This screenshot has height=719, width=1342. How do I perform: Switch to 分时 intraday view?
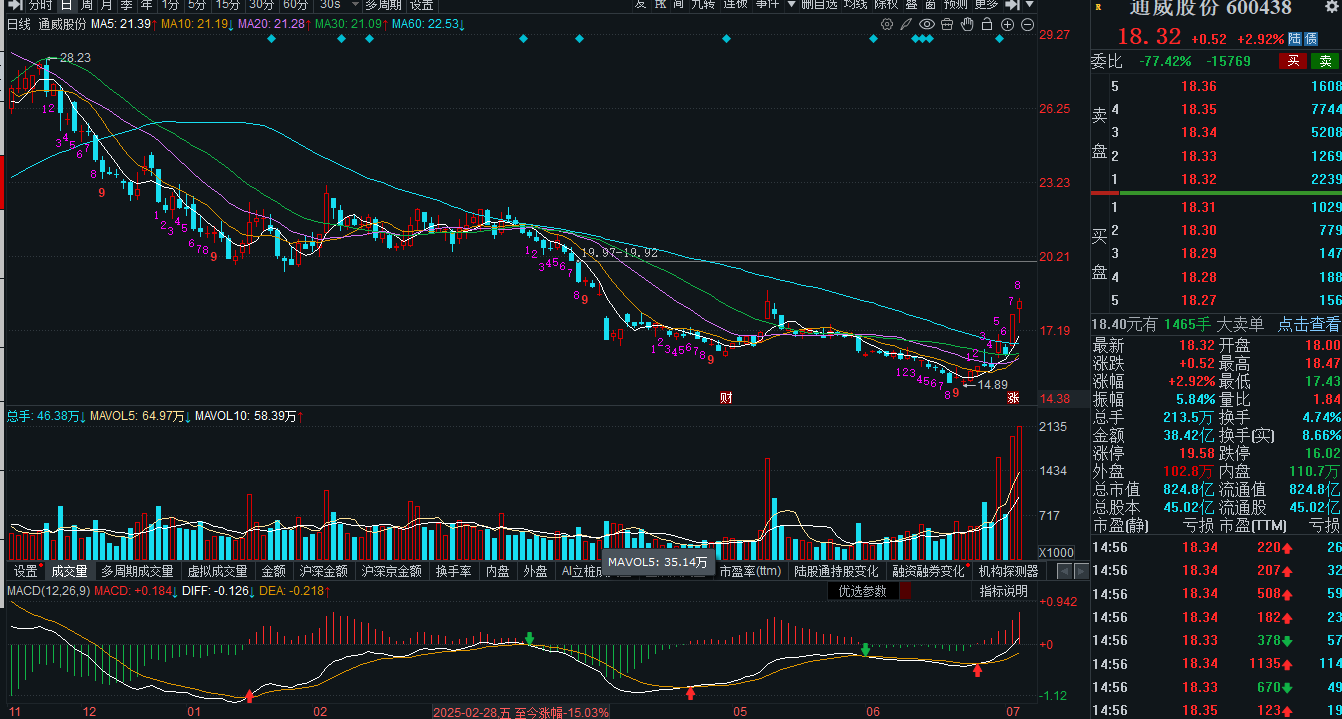pos(39,4)
